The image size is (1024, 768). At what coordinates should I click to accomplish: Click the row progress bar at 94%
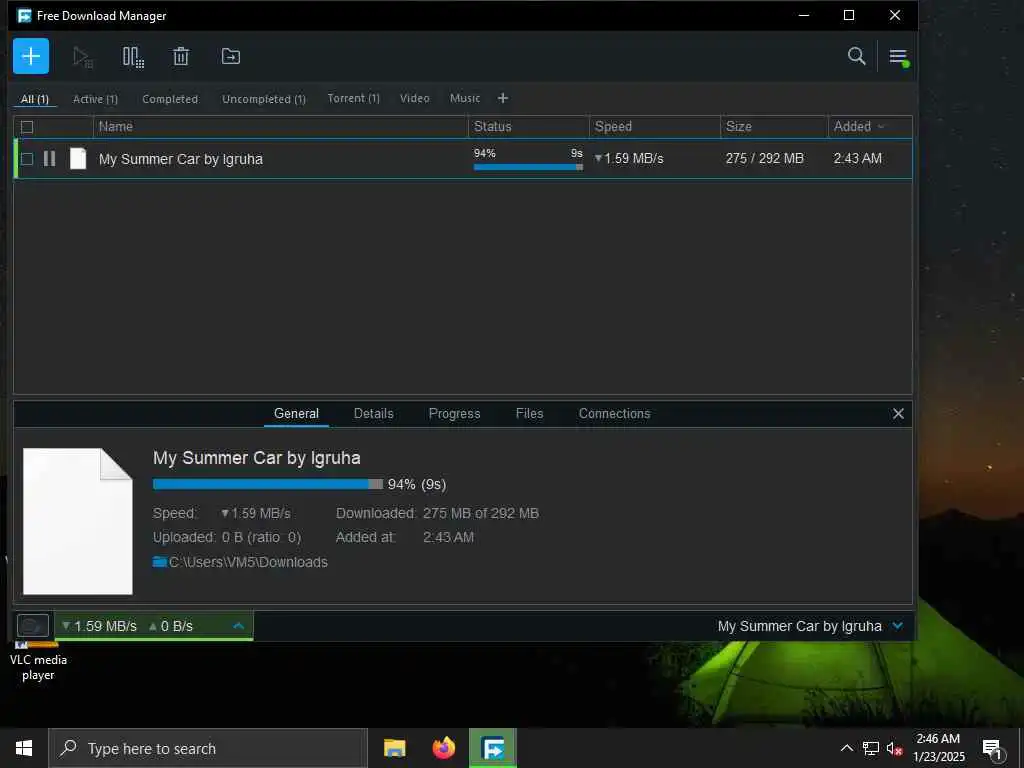(528, 167)
